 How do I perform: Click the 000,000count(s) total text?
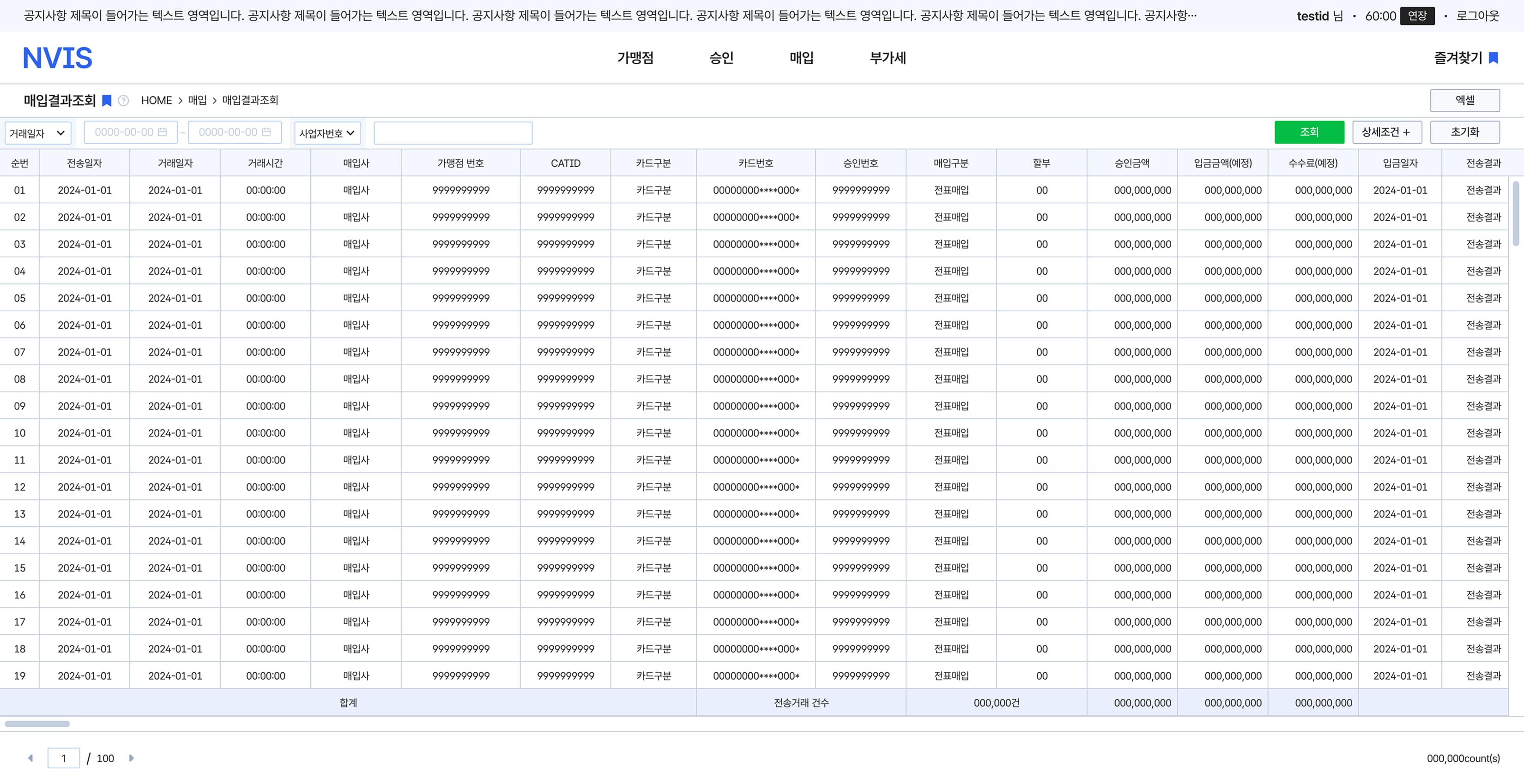[1463, 758]
